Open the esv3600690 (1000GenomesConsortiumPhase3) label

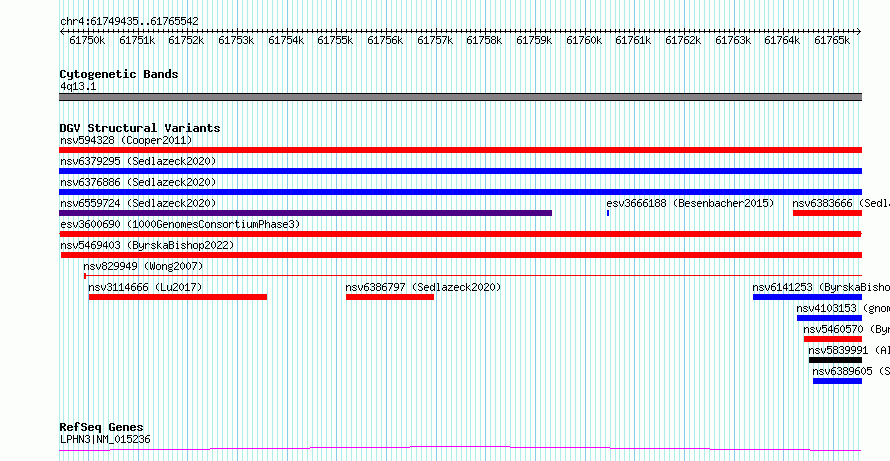(180, 224)
